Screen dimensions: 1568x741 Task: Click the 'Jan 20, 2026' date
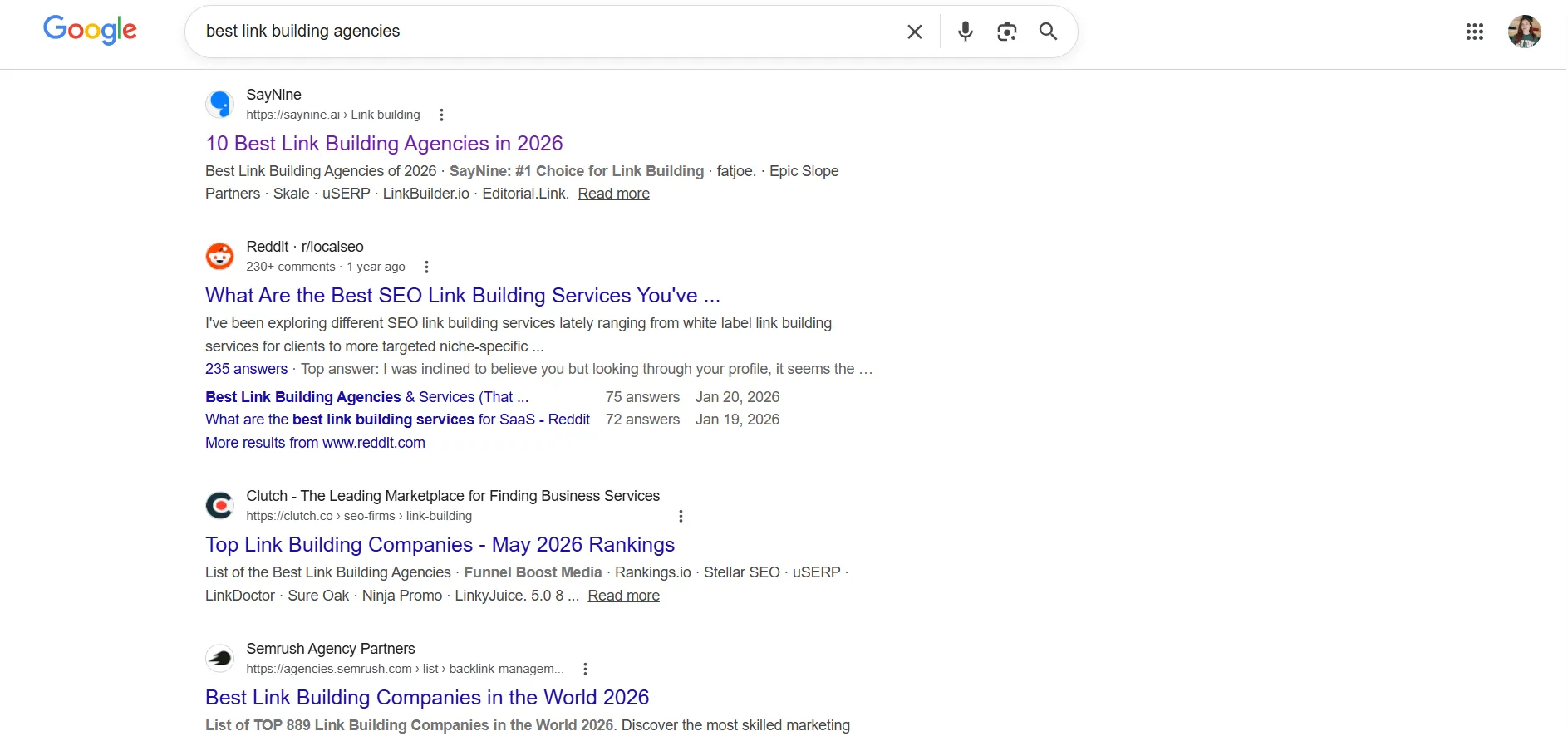click(x=737, y=397)
